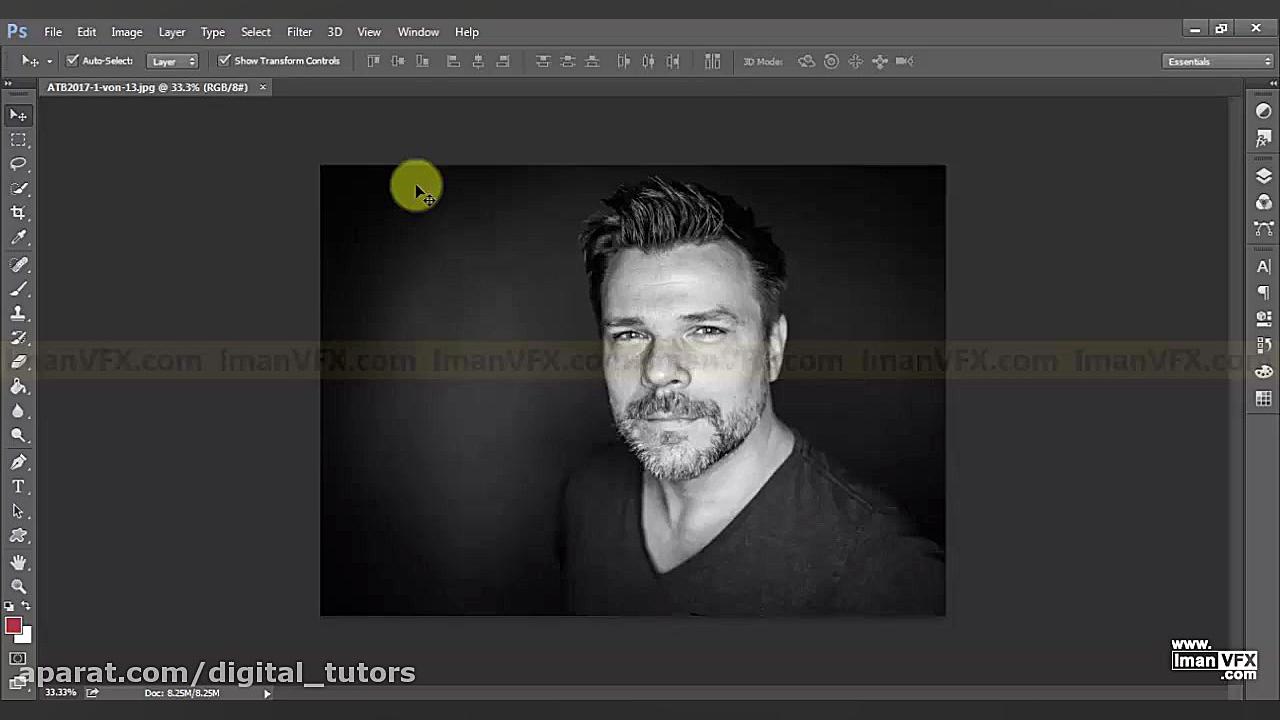Select the Crop tool
Image resolution: width=1280 pixels, height=720 pixels.
click(x=18, y=213)
